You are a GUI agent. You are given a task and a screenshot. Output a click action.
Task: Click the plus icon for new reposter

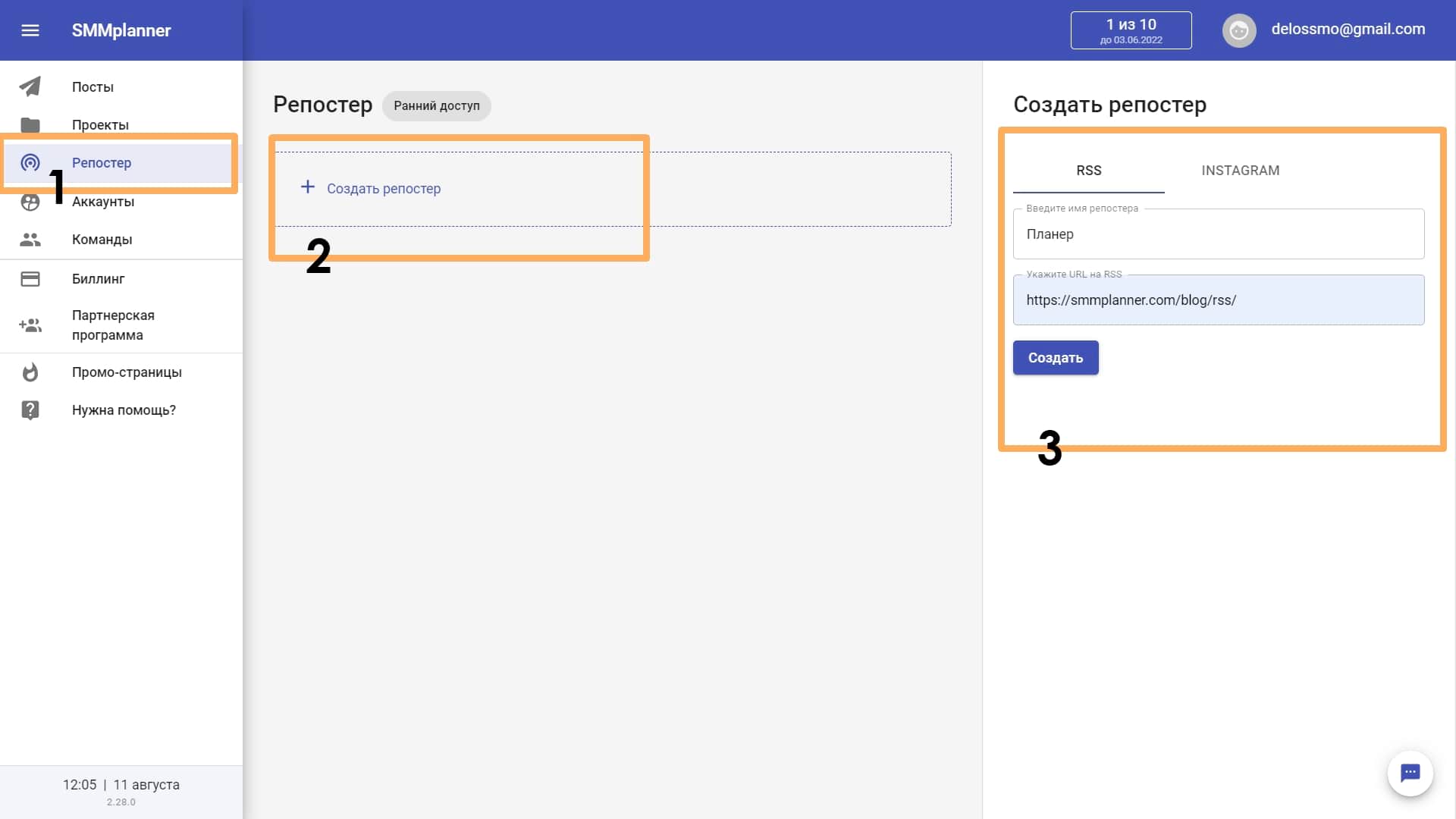point(308,187)
